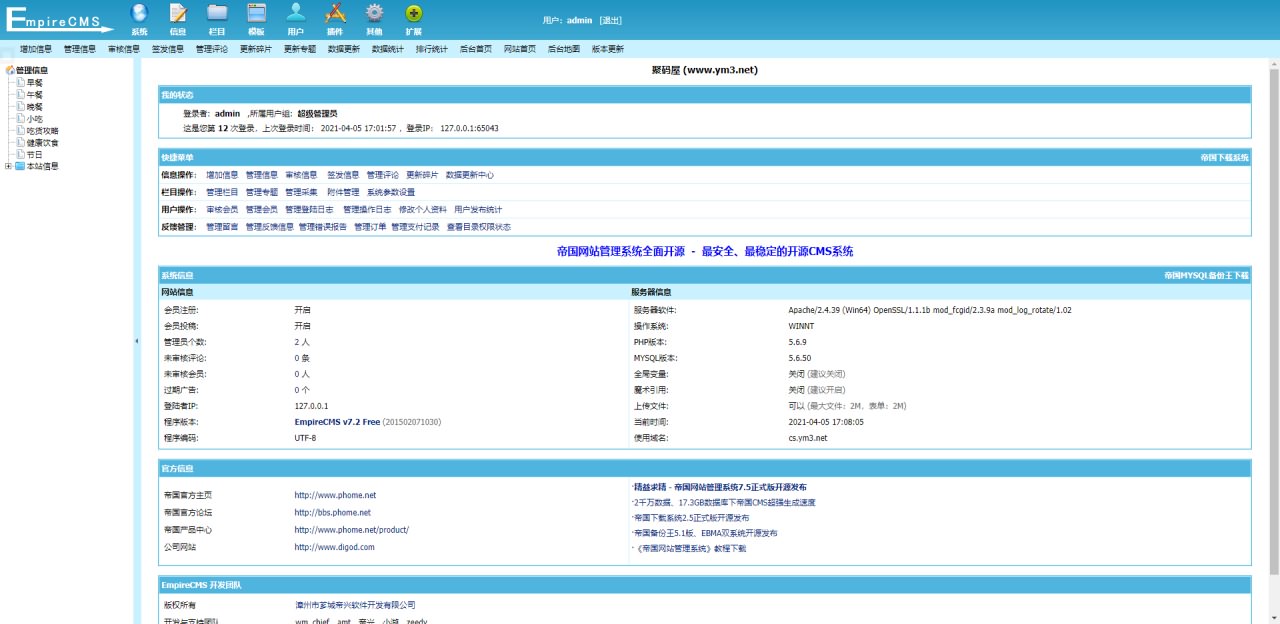
Task: Select 晚餐 in the category tree
Action: [35, 106]
